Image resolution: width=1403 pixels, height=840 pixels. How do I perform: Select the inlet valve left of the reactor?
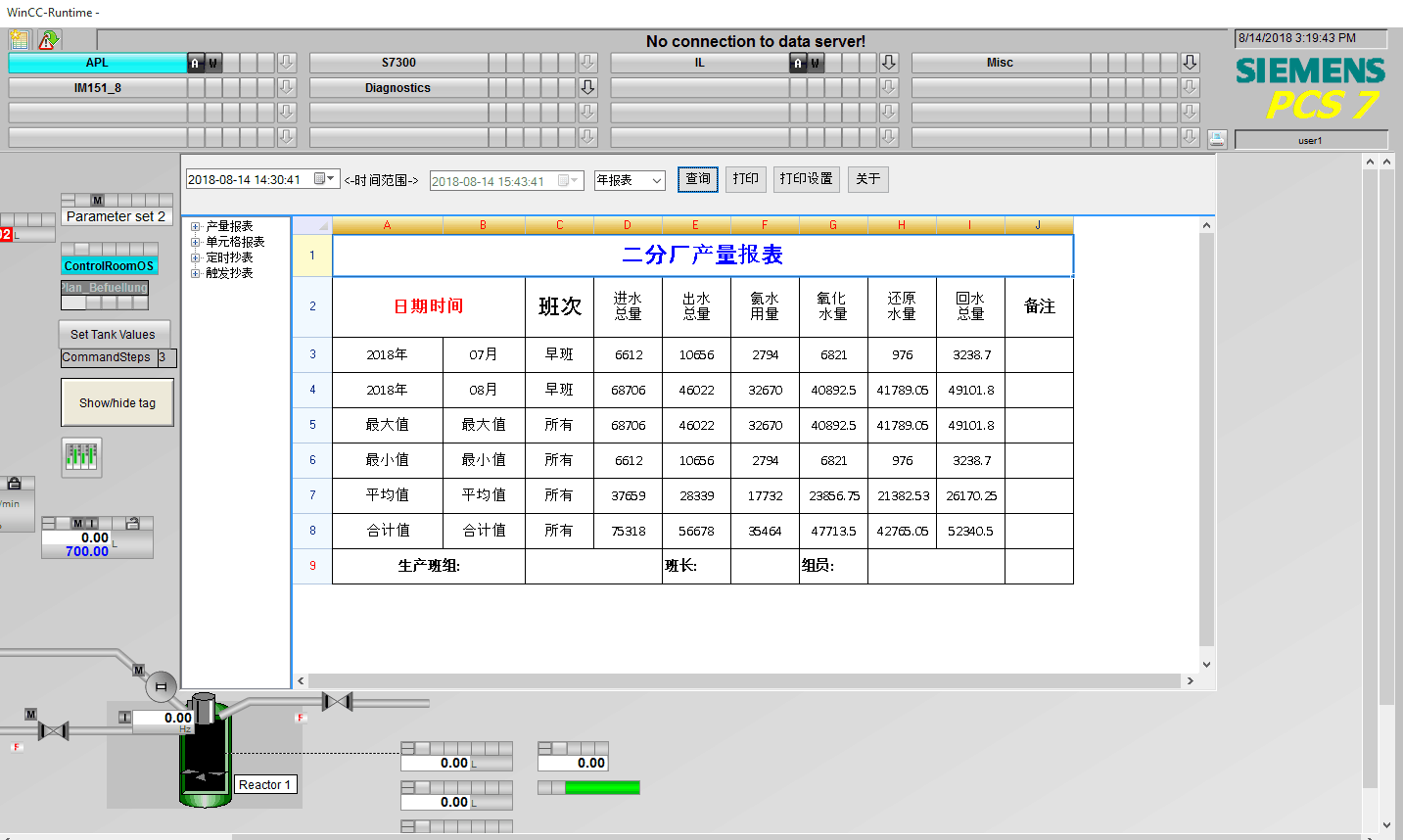[53, 730]
